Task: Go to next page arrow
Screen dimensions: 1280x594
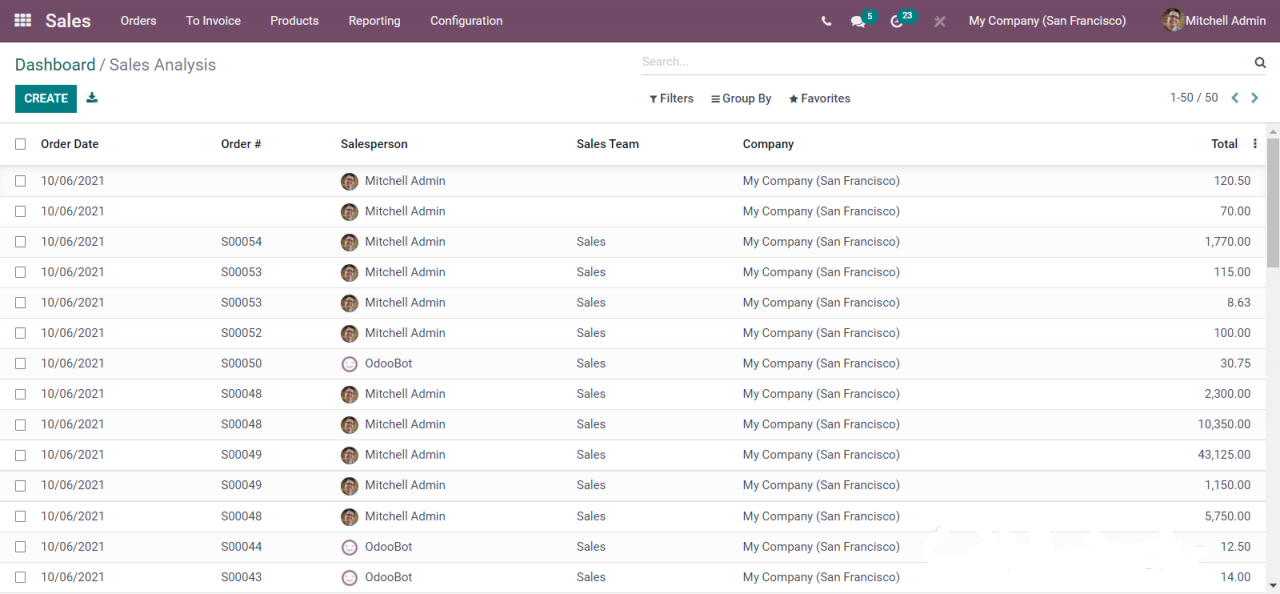Action: click(1256, 98)
